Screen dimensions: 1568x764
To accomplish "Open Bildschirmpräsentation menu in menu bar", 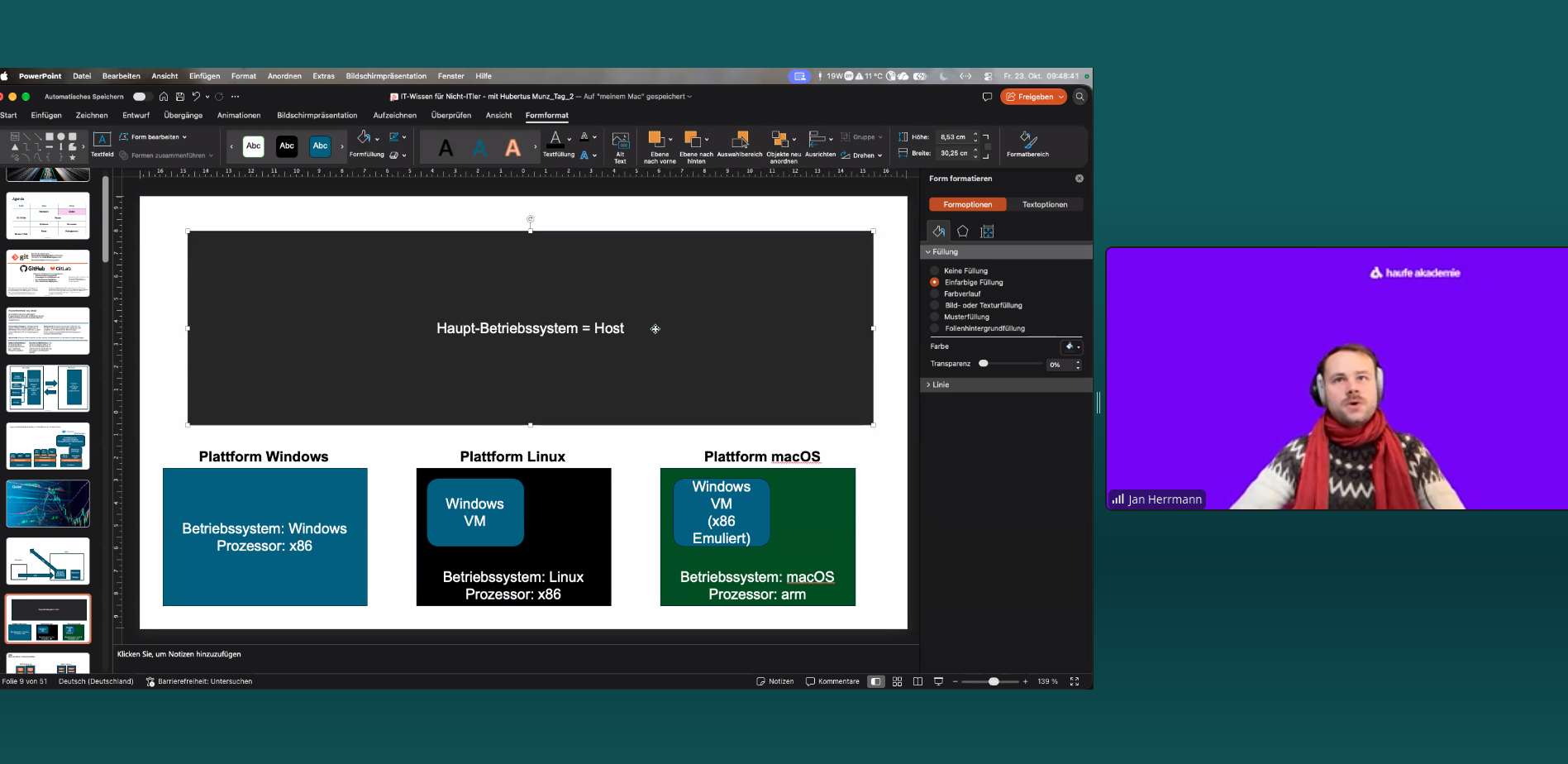I will (x=386, y=76).
